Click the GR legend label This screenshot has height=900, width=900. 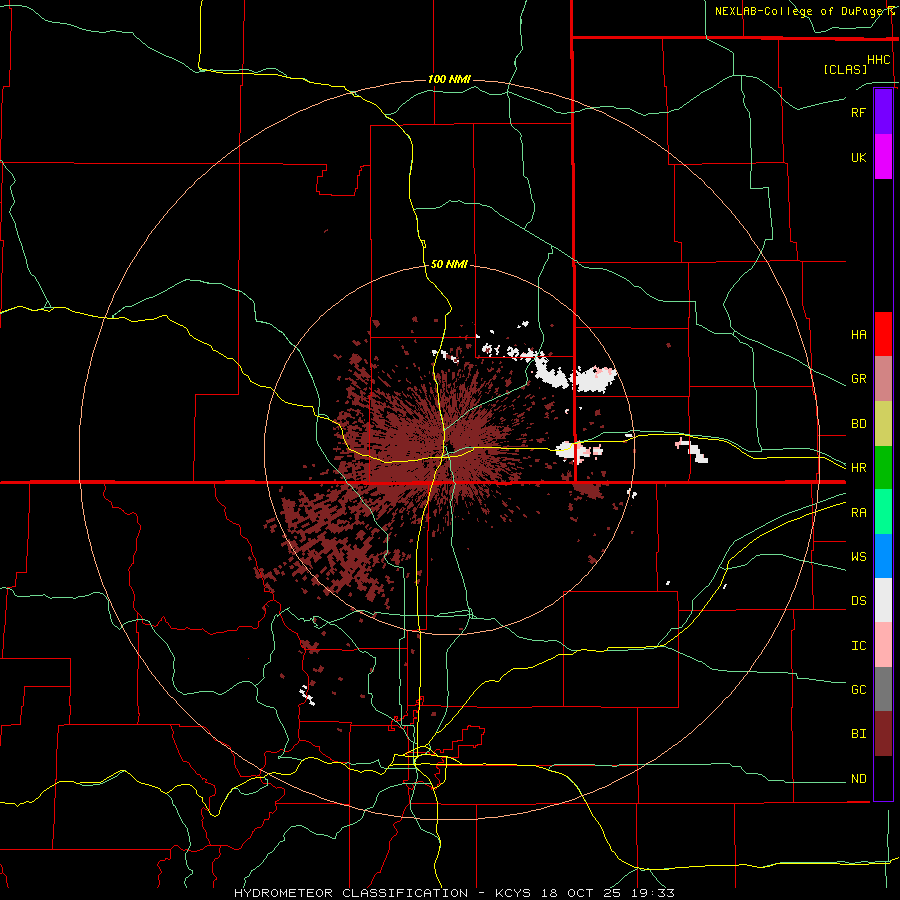[x=858, y=379]
